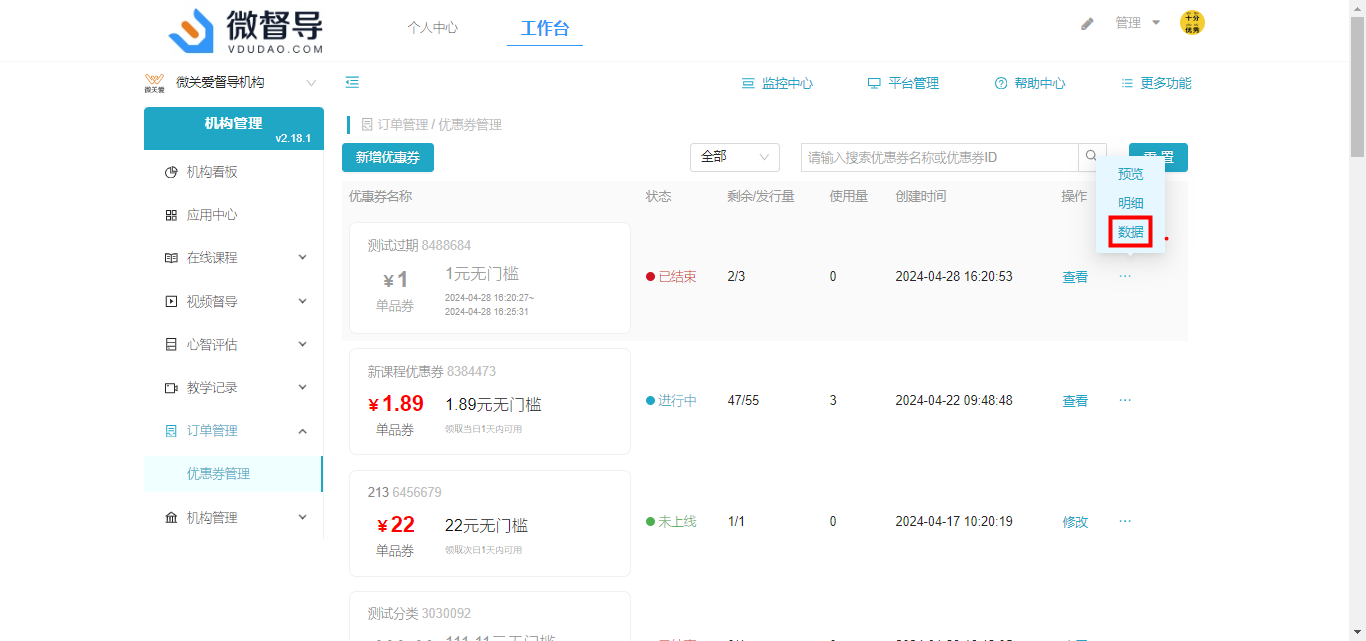Click the 47/55 remaining count

point(743,401)
